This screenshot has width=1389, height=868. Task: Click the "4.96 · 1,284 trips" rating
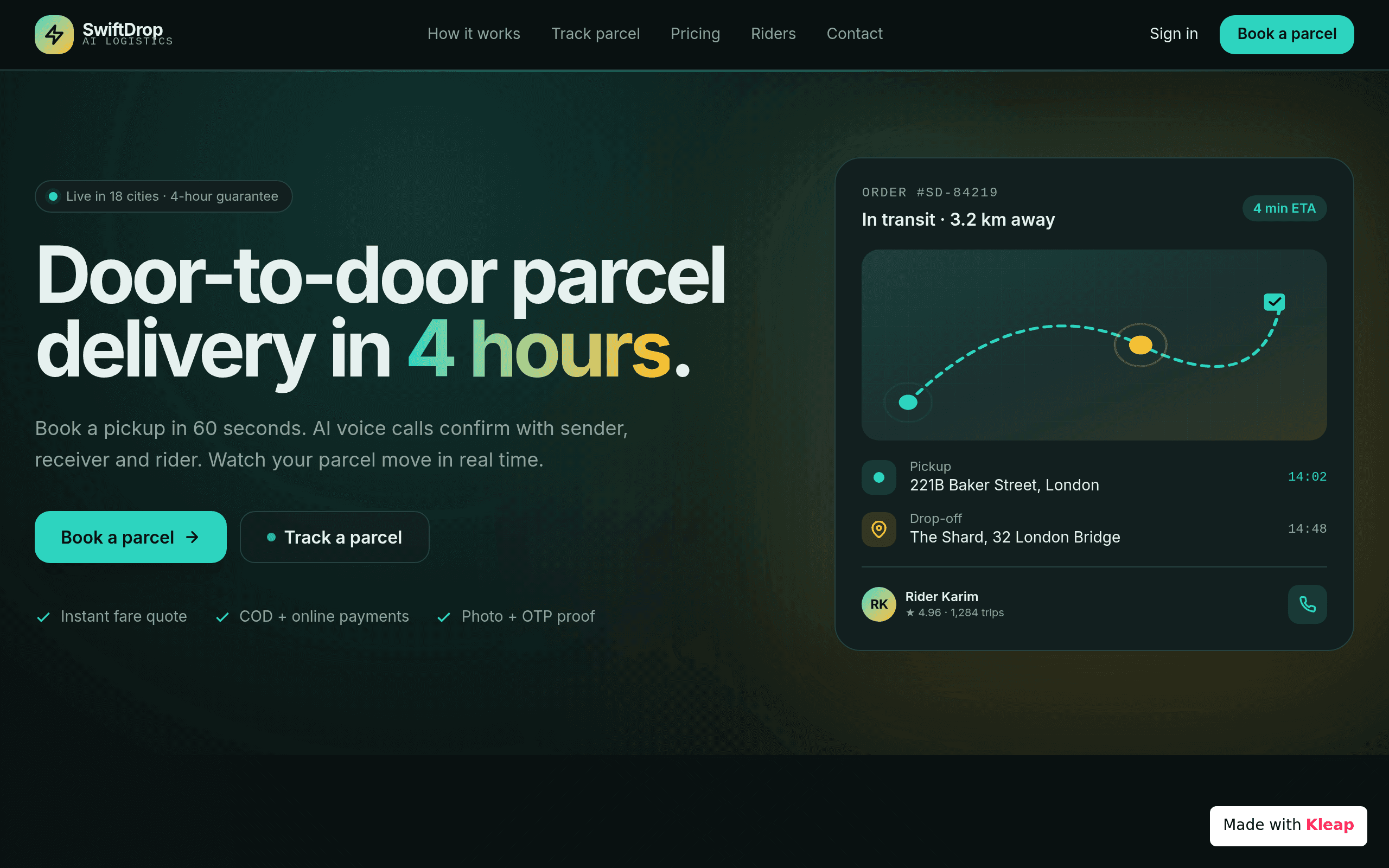954,613
